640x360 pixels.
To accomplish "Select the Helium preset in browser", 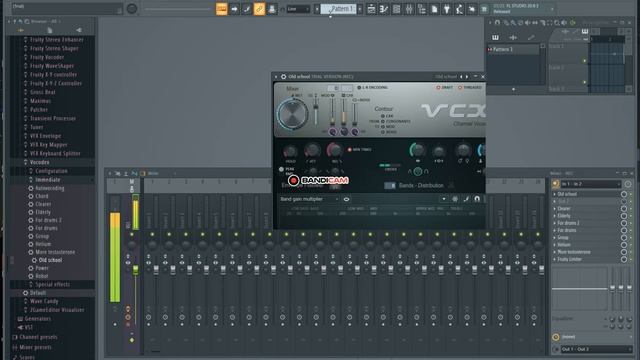I will pos(43,244).
